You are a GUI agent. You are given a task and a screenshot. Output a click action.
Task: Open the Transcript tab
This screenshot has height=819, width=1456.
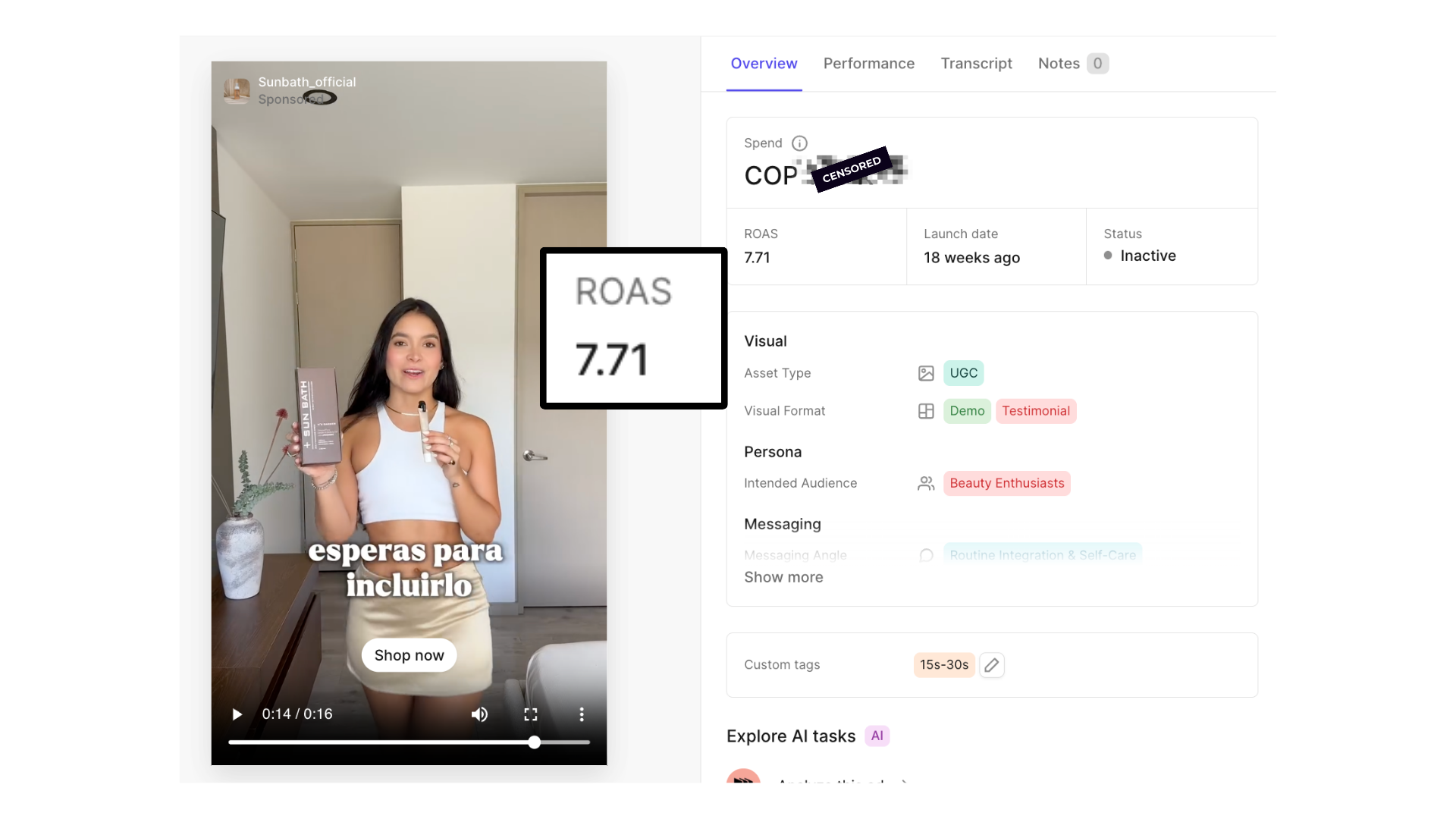pos(977,64)
